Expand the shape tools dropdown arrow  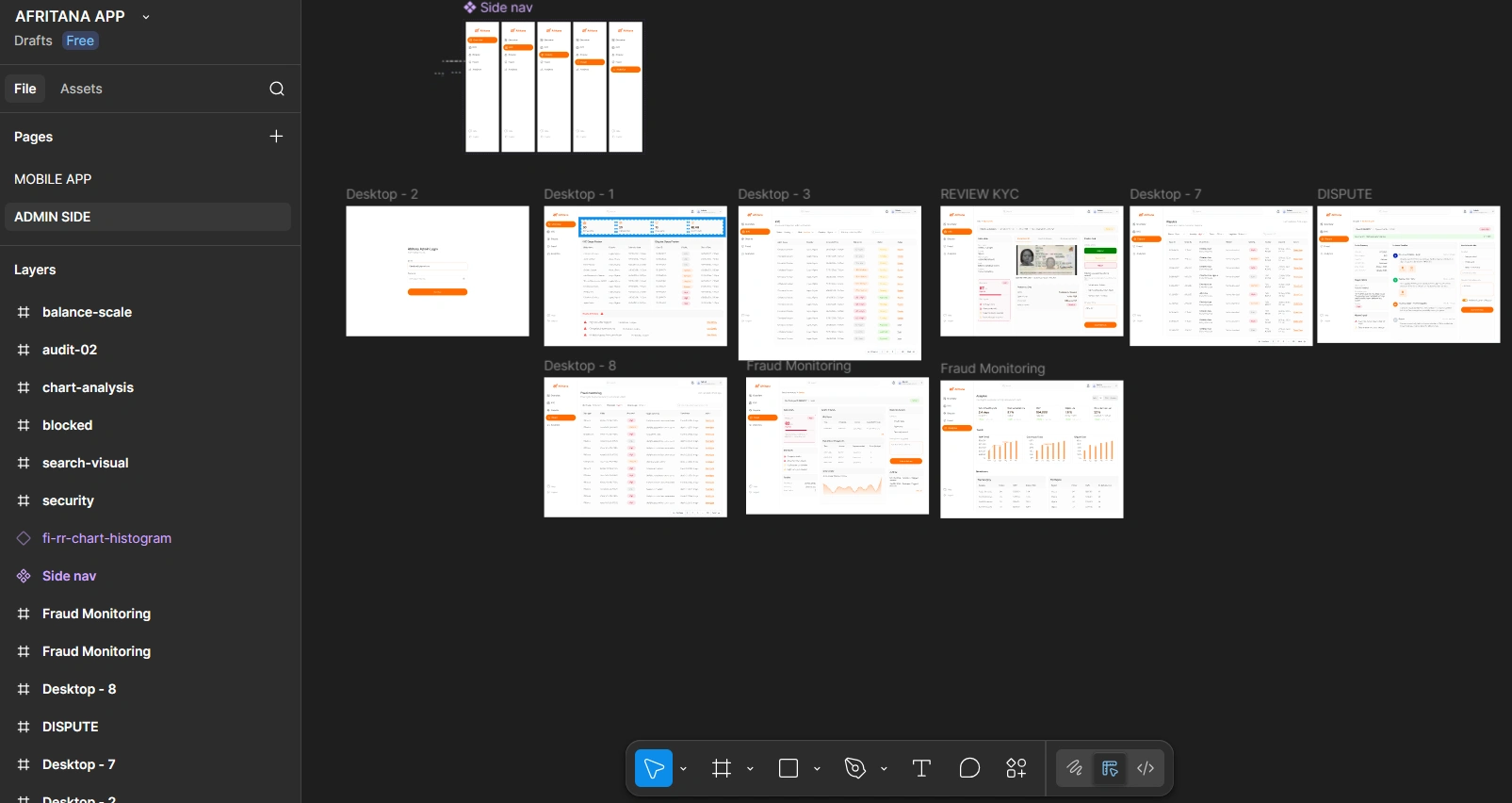pos(817,769)
